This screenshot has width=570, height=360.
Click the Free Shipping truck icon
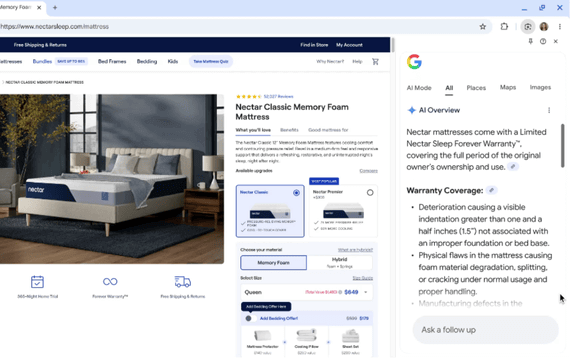click(x=182, y=282)
